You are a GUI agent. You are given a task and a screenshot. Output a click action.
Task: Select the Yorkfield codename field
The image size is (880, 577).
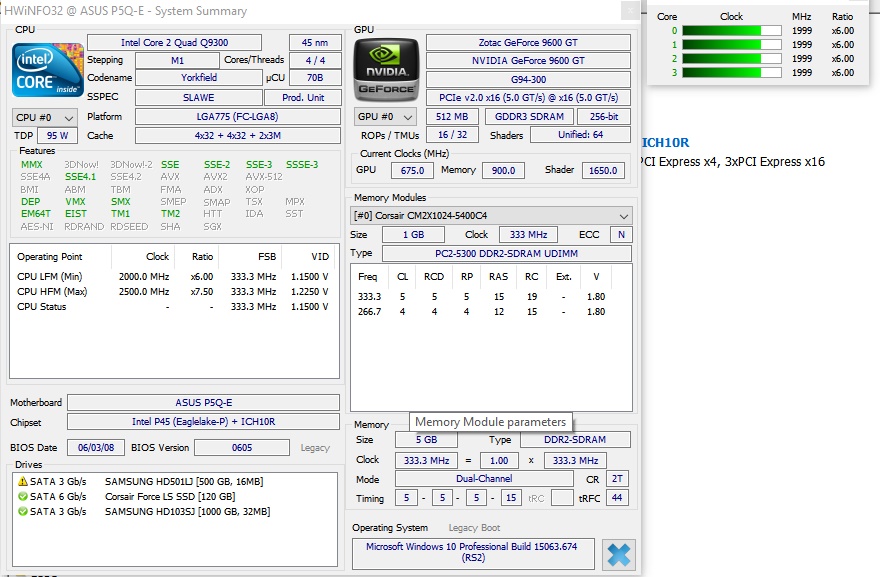(x=199, y=78)
